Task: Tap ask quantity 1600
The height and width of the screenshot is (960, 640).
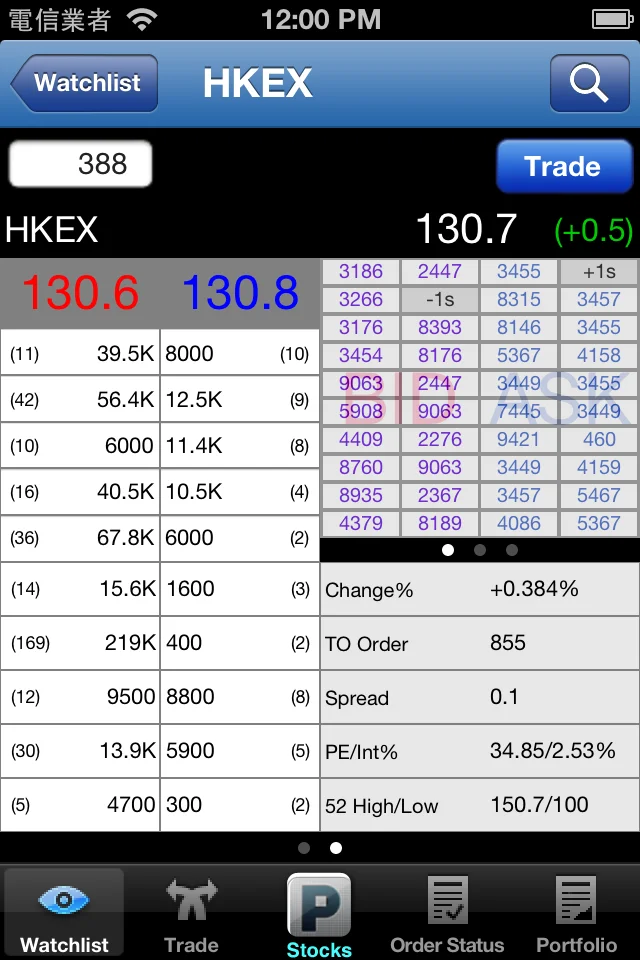Action: pyautogui.click(x=190, y=588)
